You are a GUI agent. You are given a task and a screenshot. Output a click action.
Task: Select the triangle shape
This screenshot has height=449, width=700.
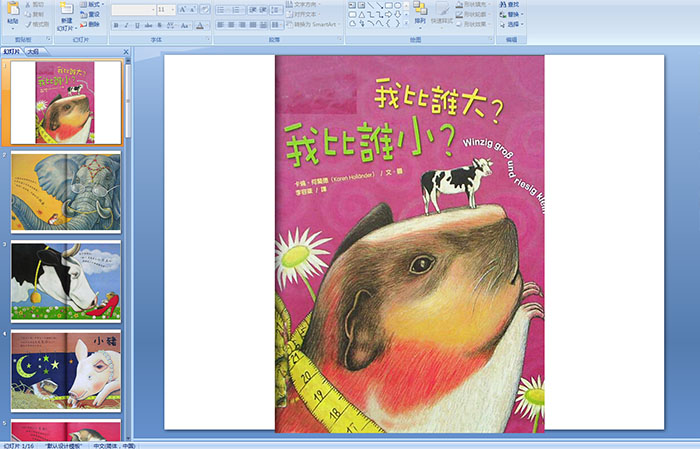click(x=362, y=15)
